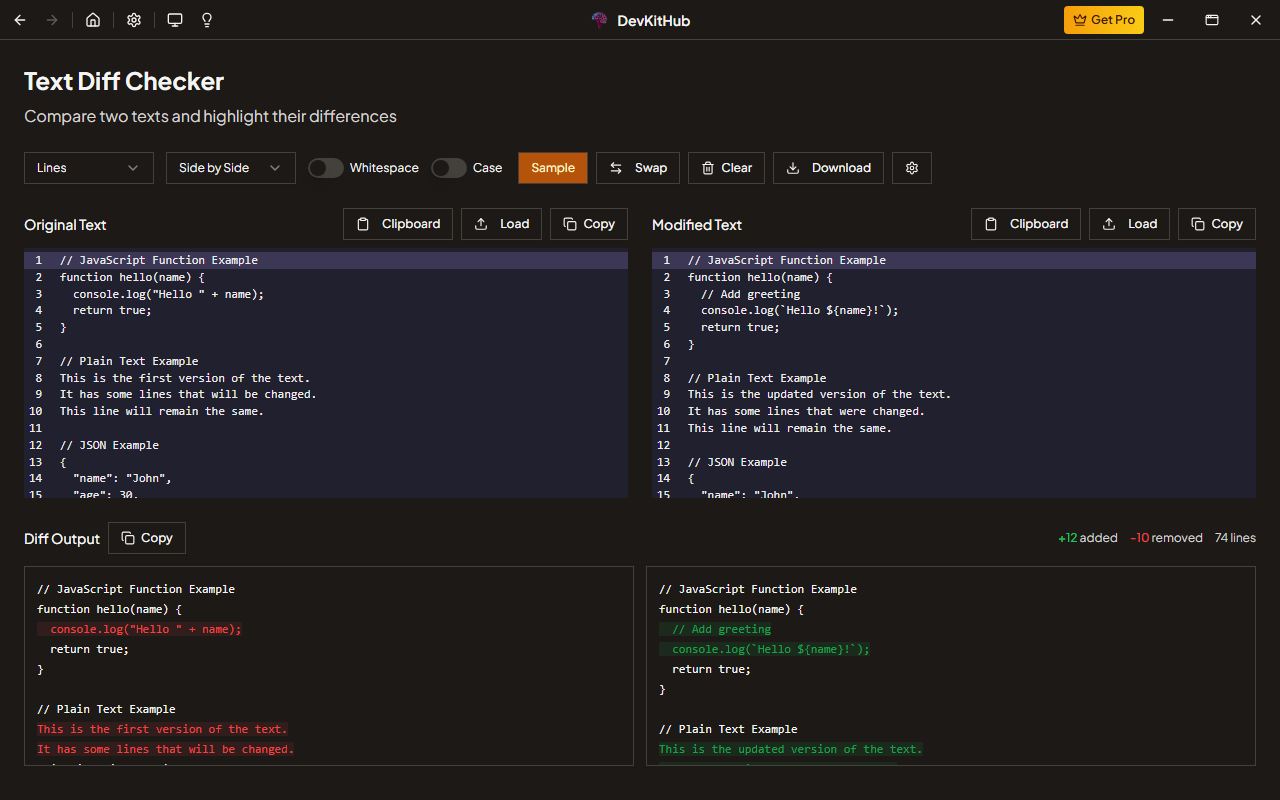This screenshot has height=800, width=1280.
Task: Open the home icon in title bar
Action: pos(93,20)
